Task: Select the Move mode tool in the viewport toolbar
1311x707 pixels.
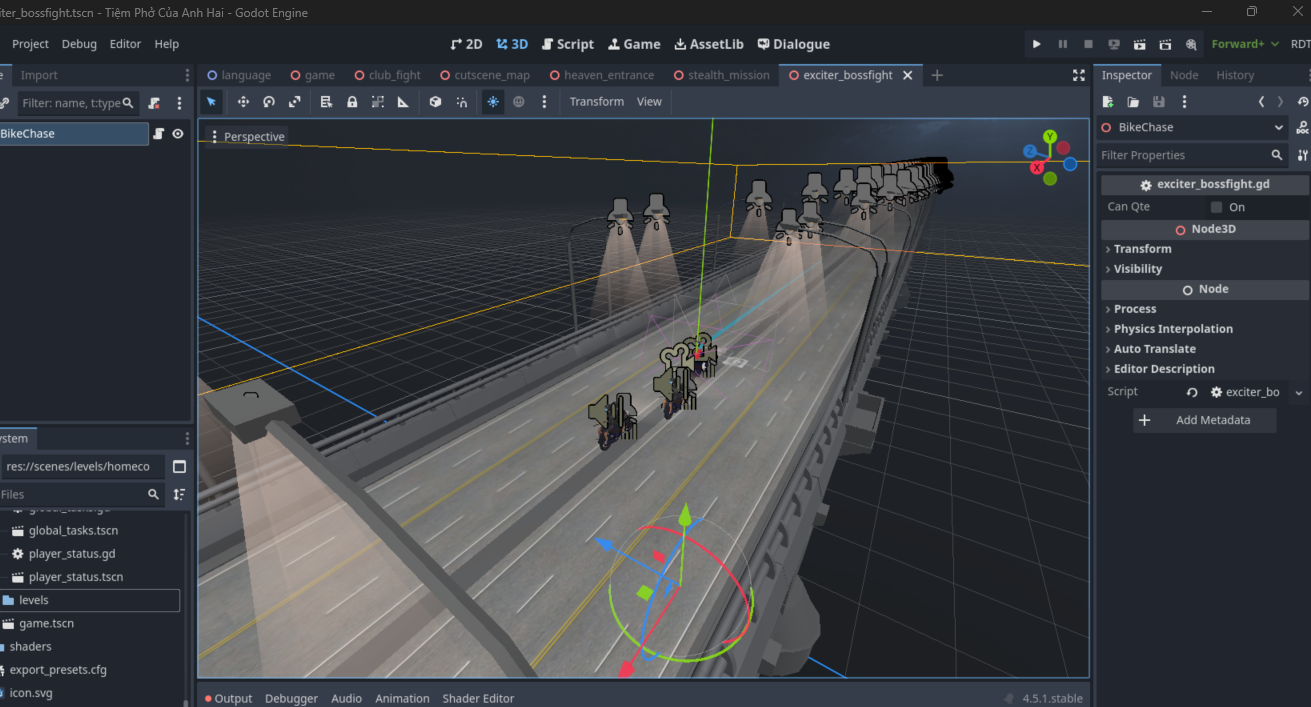Action: tap(243, 102)
